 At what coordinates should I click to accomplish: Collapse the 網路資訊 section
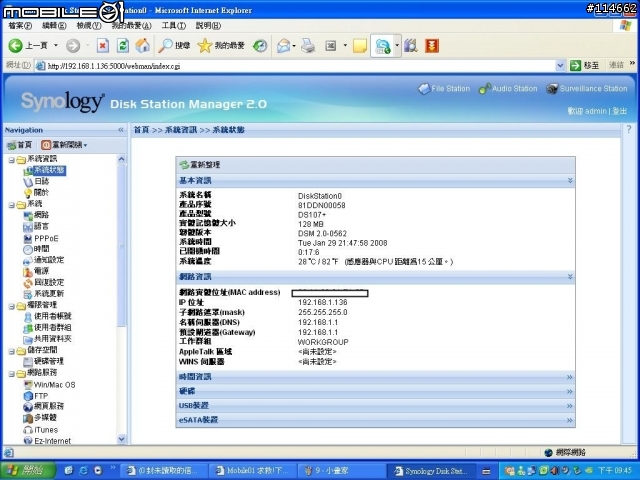(x=570, y=277)
